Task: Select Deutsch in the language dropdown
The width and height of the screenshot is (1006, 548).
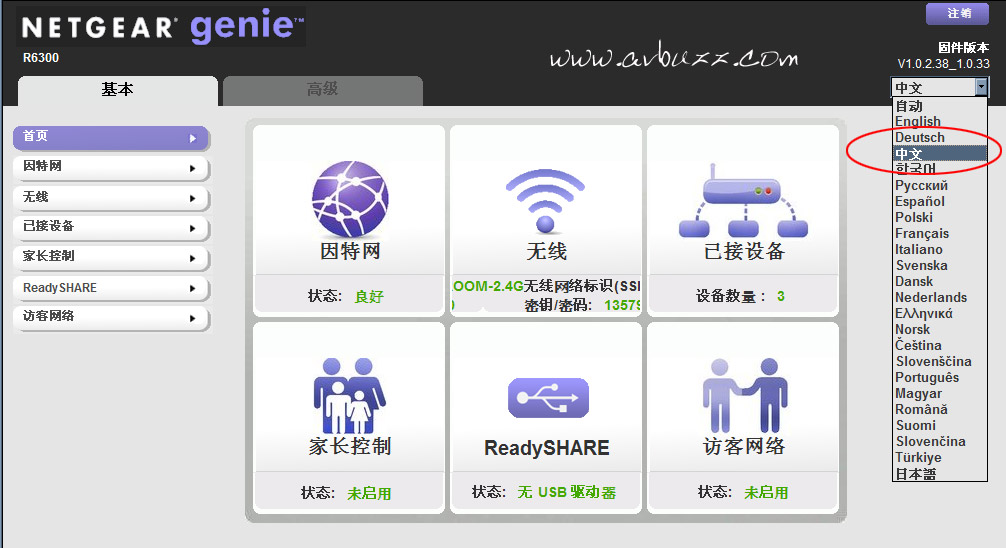Action: 919,138
